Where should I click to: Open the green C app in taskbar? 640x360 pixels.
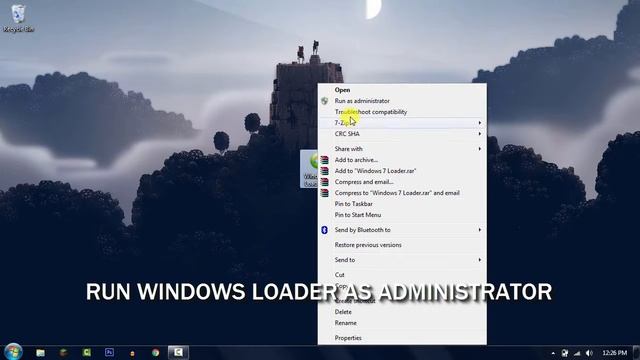[x=86, y=352]
